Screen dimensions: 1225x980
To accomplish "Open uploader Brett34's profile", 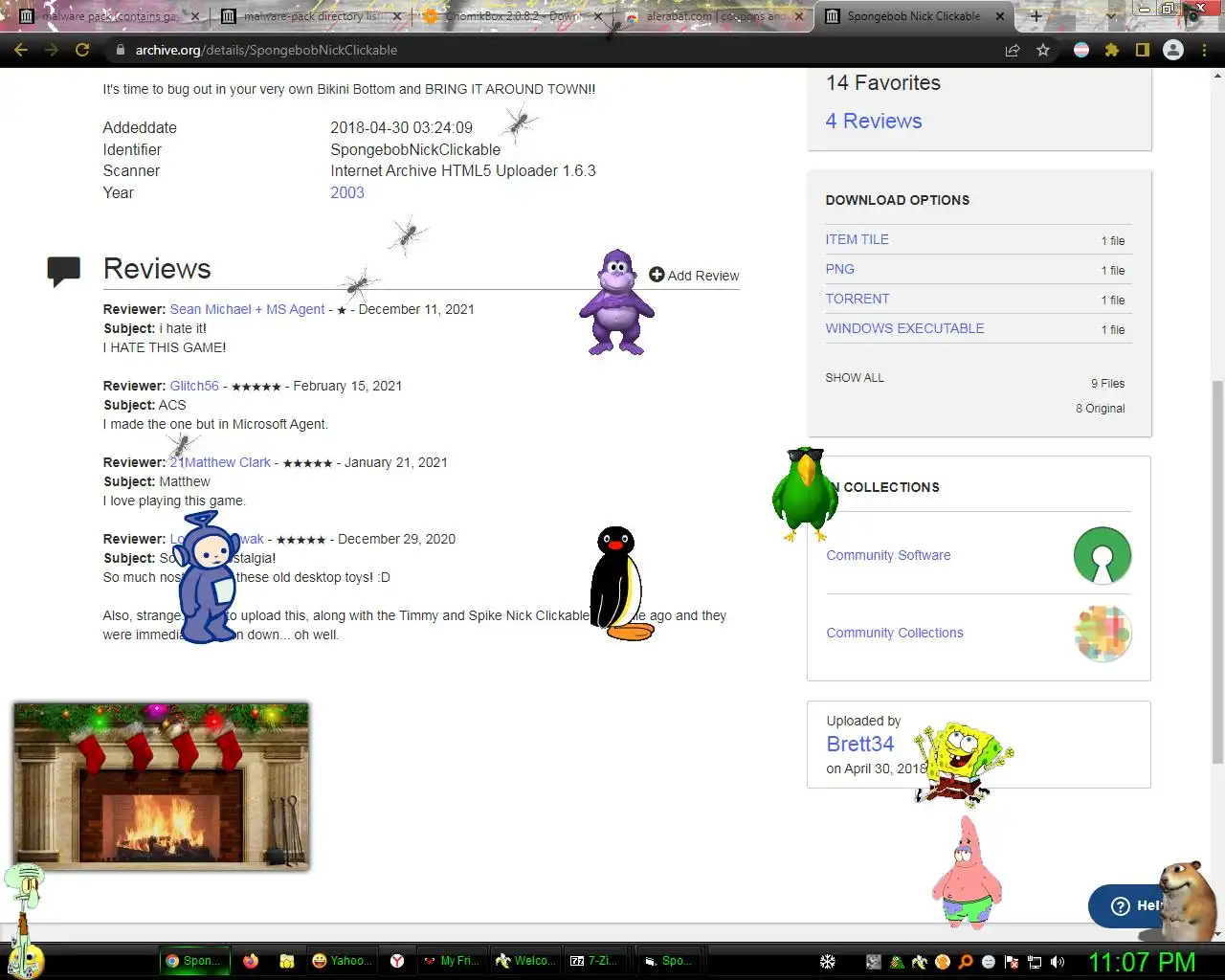I will (x=860, y=744).
